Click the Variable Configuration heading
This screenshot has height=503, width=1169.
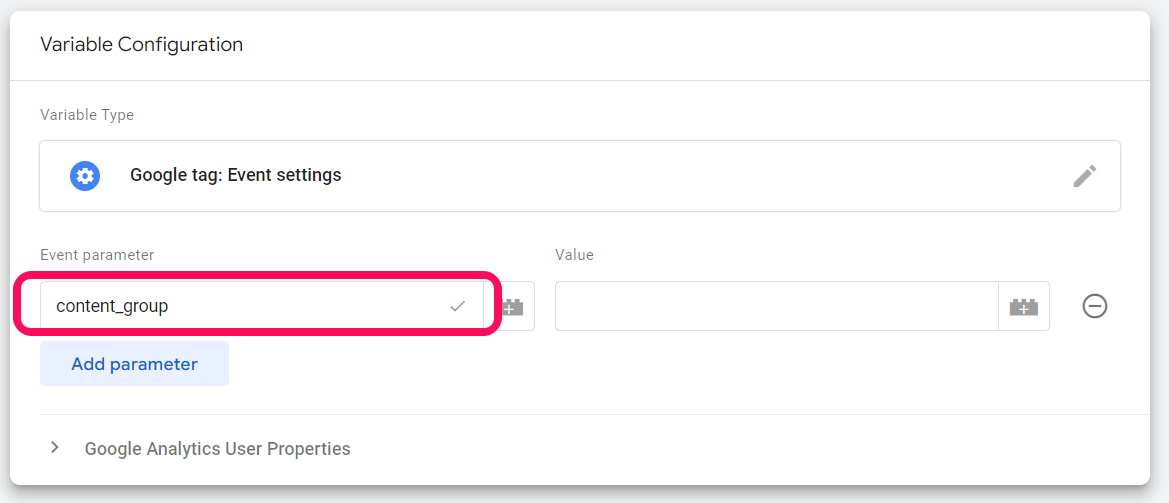pos(141,45)
